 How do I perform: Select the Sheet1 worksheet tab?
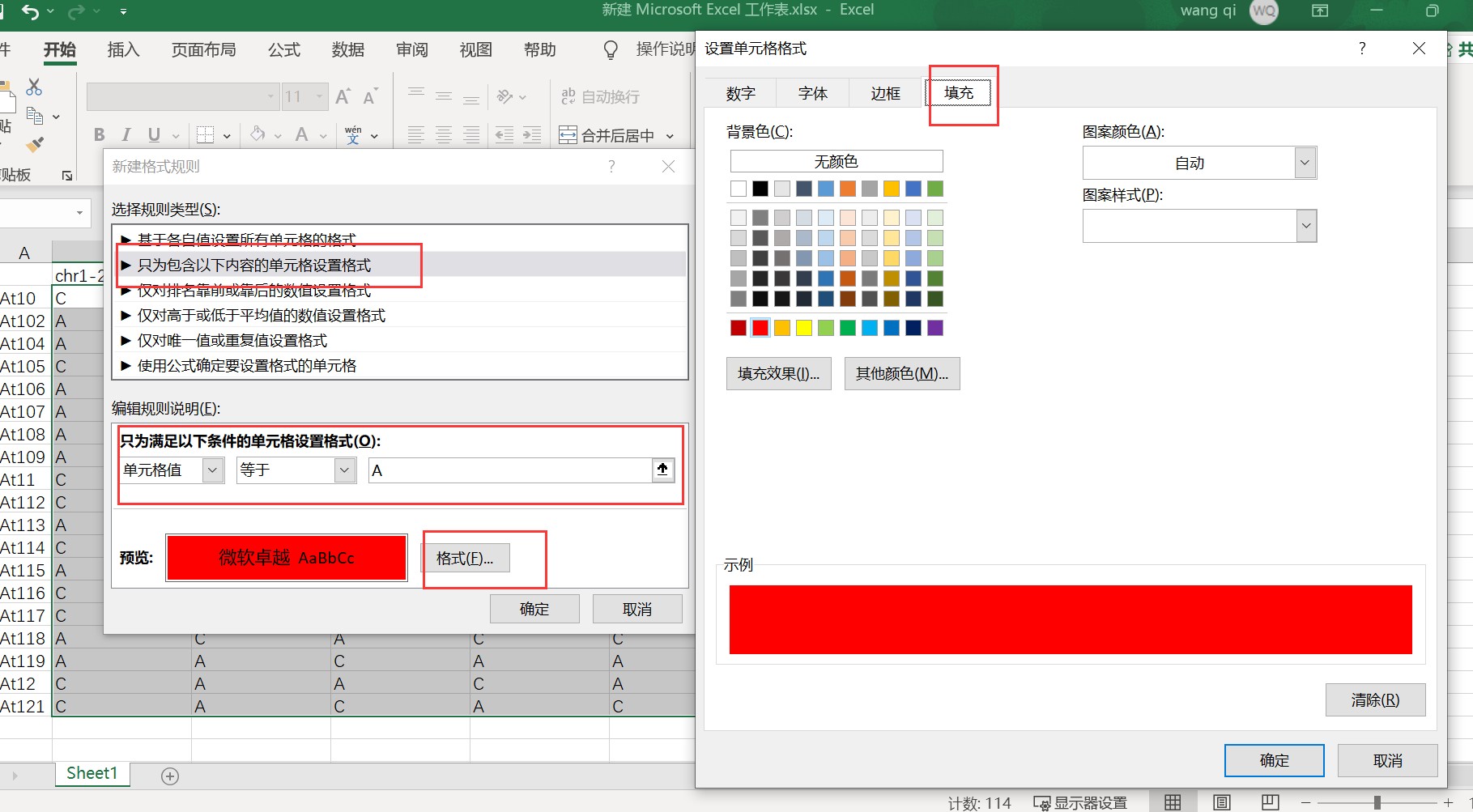[92, 773]
